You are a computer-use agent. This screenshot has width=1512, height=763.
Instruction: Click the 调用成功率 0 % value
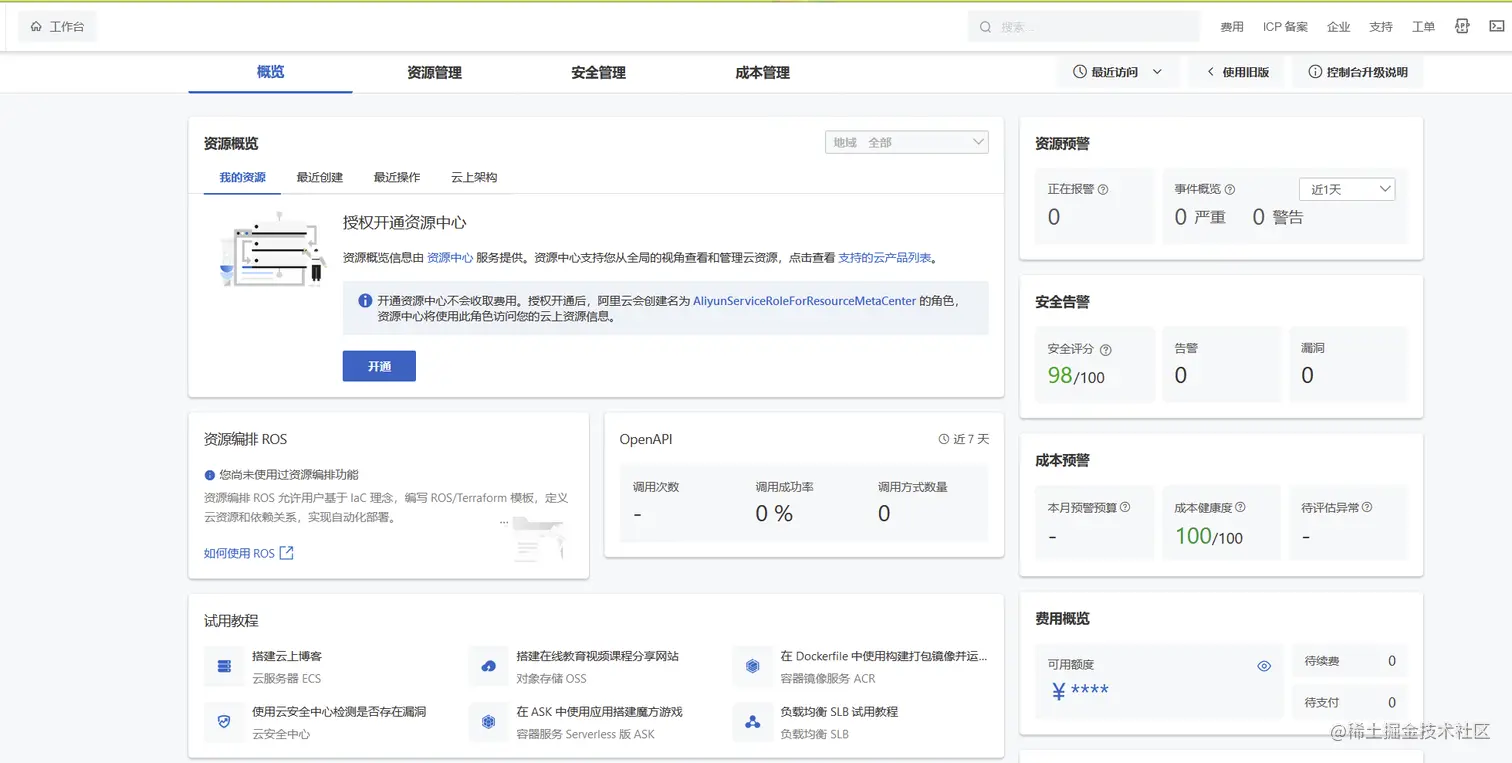(x=774, y=514)
